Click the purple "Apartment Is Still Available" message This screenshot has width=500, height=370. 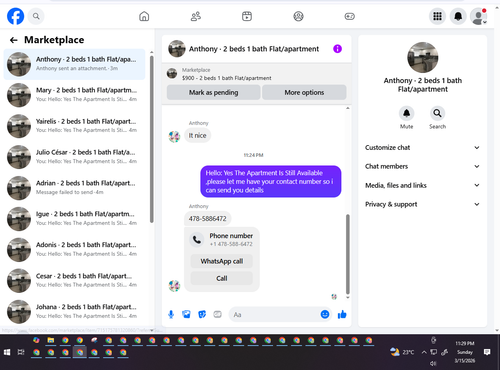click(x=271, y=181)
